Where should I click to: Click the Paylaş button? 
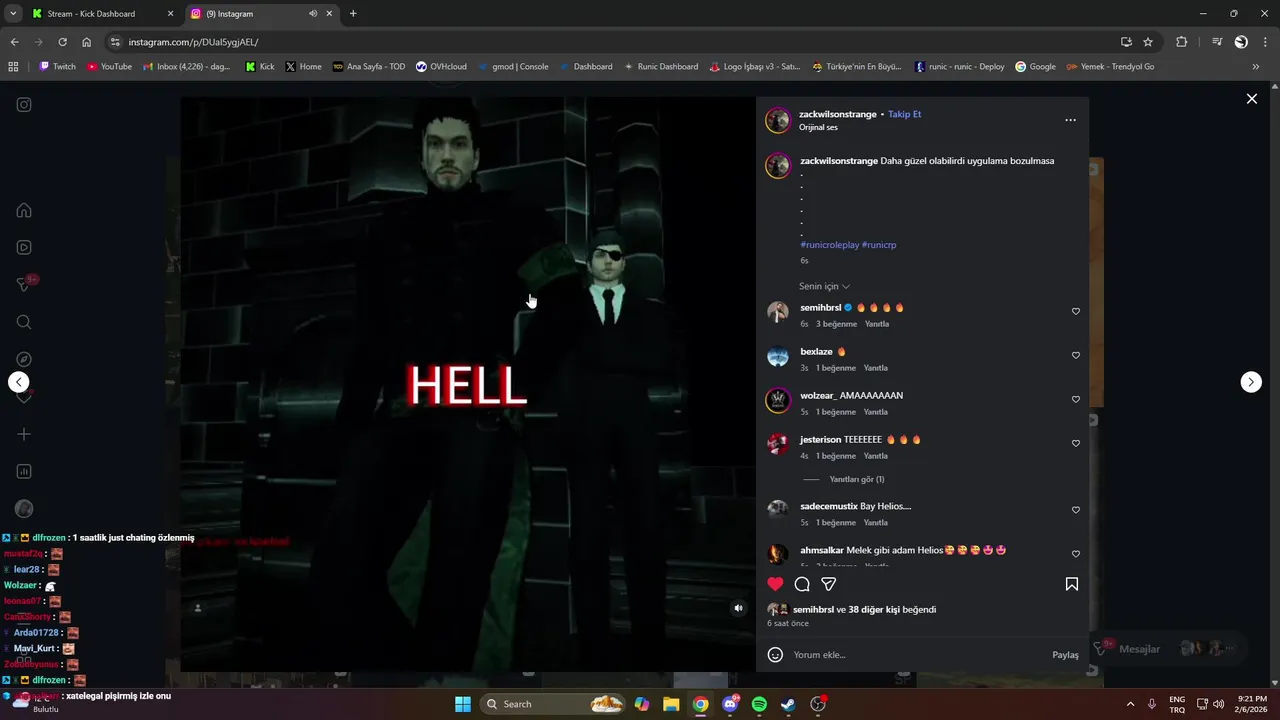click(x=1065, y=655)
